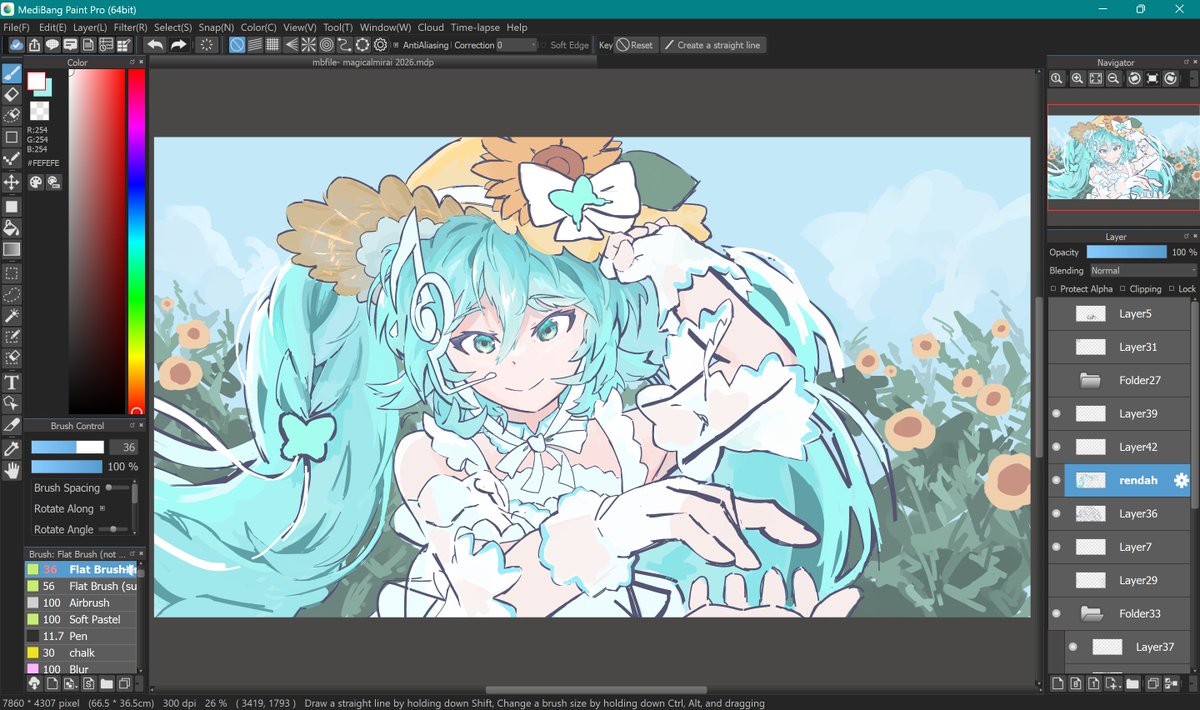The image size is (1200, 710).
Task: Toggle Protect Alpha checkbox
Action: point(1053,289)
